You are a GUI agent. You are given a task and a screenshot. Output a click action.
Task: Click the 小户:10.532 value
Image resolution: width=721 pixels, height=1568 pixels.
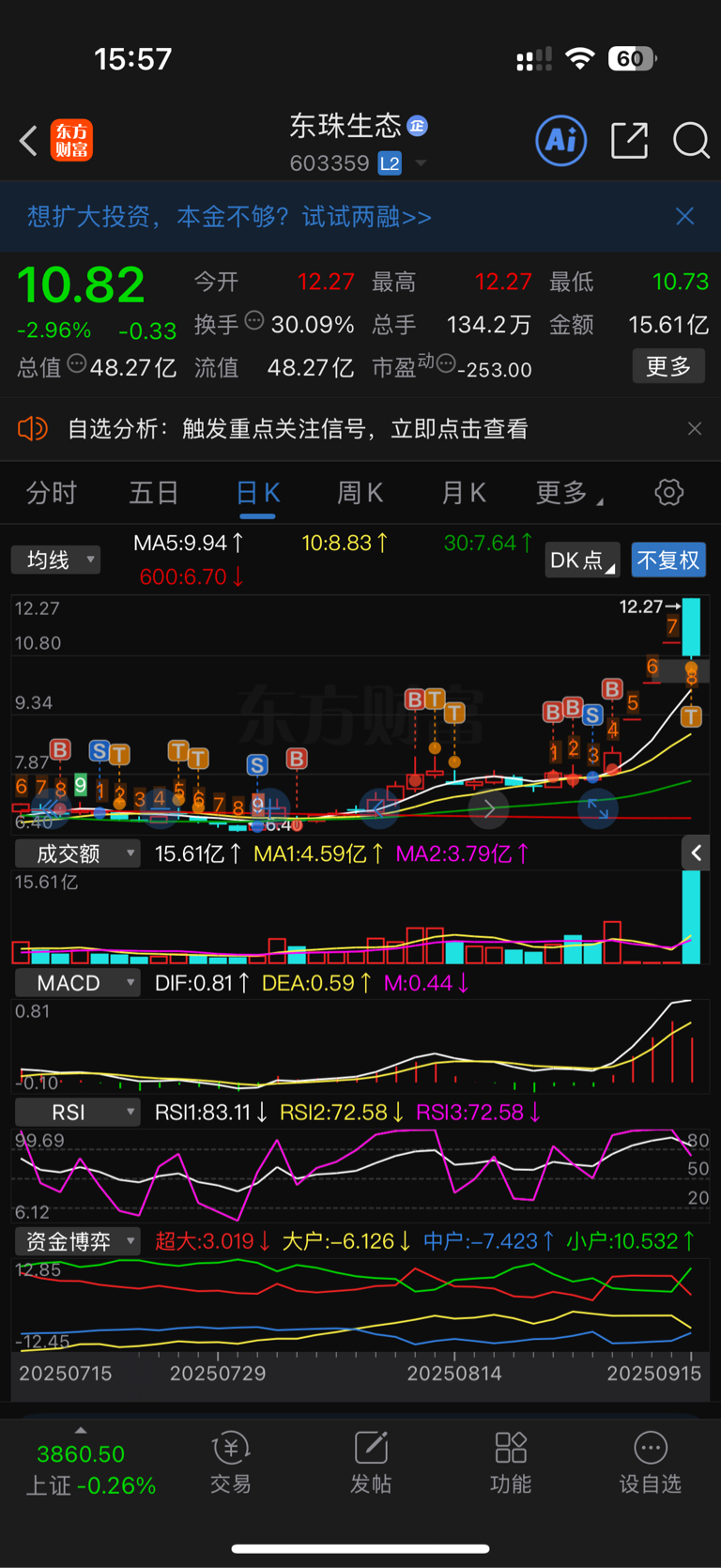[x=631, y=1241]
